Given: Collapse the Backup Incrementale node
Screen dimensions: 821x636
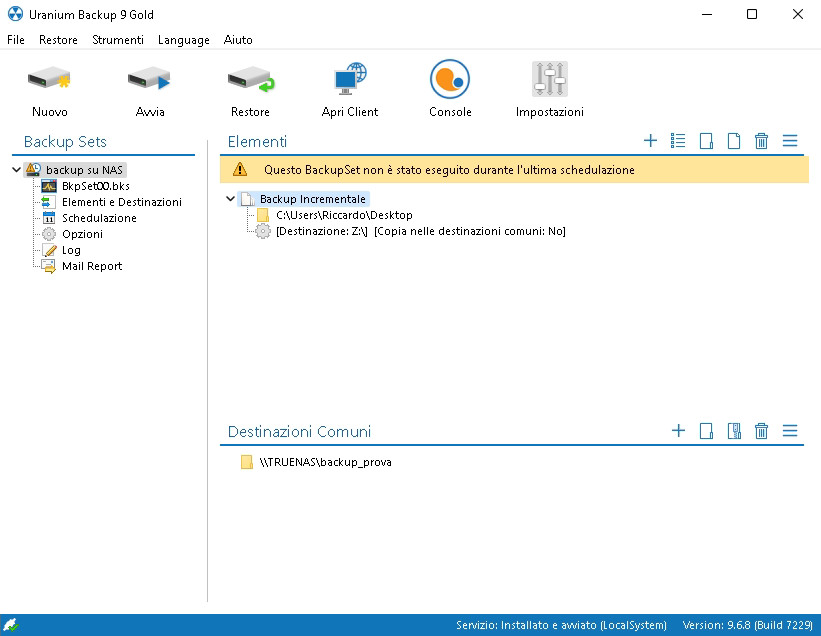Looking at the screenshot, I should tap(230, 199).
